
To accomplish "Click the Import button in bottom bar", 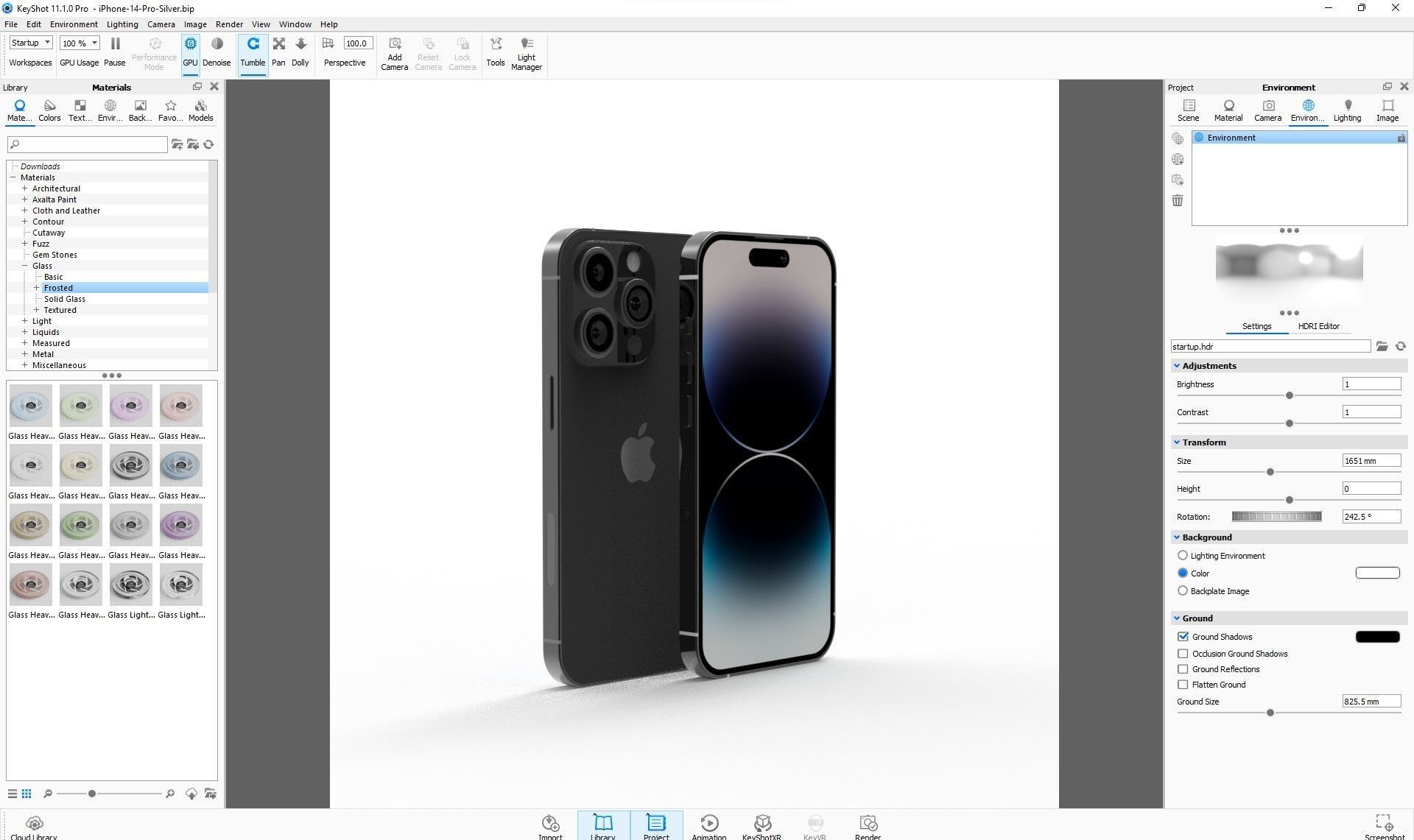I will (x=550, y=827).
